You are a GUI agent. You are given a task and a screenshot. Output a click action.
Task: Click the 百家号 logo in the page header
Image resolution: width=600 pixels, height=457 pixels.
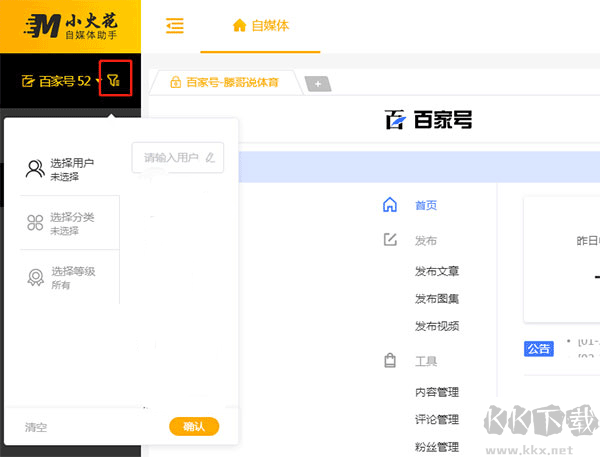pos(428,119)
